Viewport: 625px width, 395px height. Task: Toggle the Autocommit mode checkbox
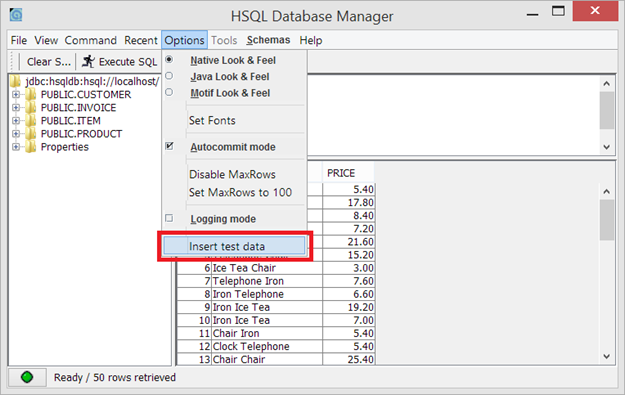click(169, 146)
